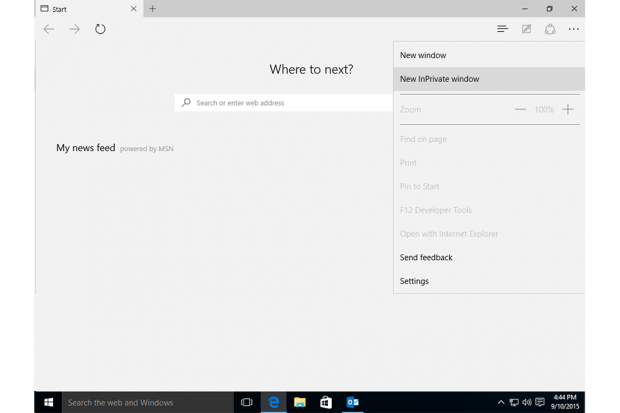Increase zoom with the plus button
The width and height of the screenshot is (620, 413).
point(568,109)
